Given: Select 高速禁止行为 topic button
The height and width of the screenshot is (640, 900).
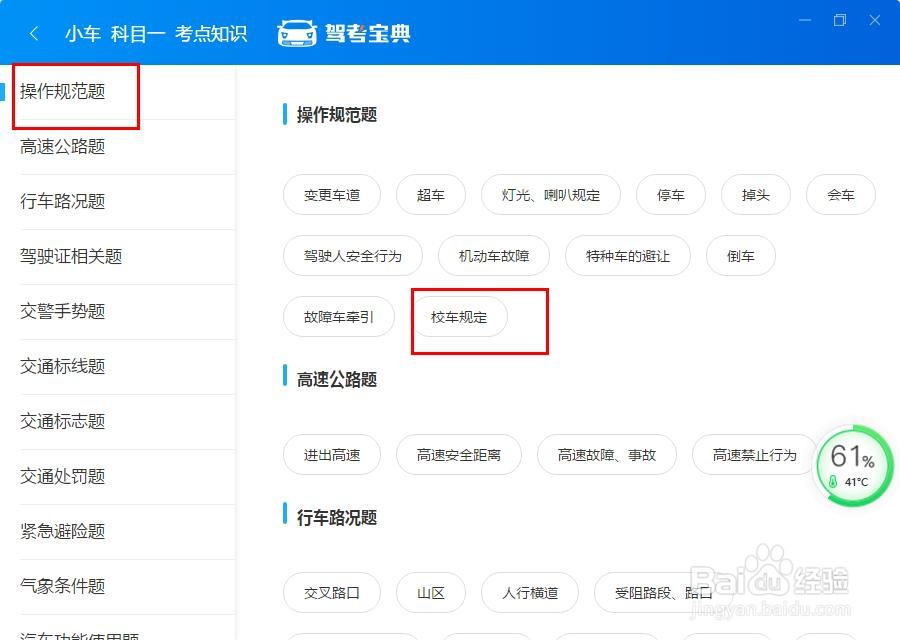Looking at the screenshot, I should 754,455.
